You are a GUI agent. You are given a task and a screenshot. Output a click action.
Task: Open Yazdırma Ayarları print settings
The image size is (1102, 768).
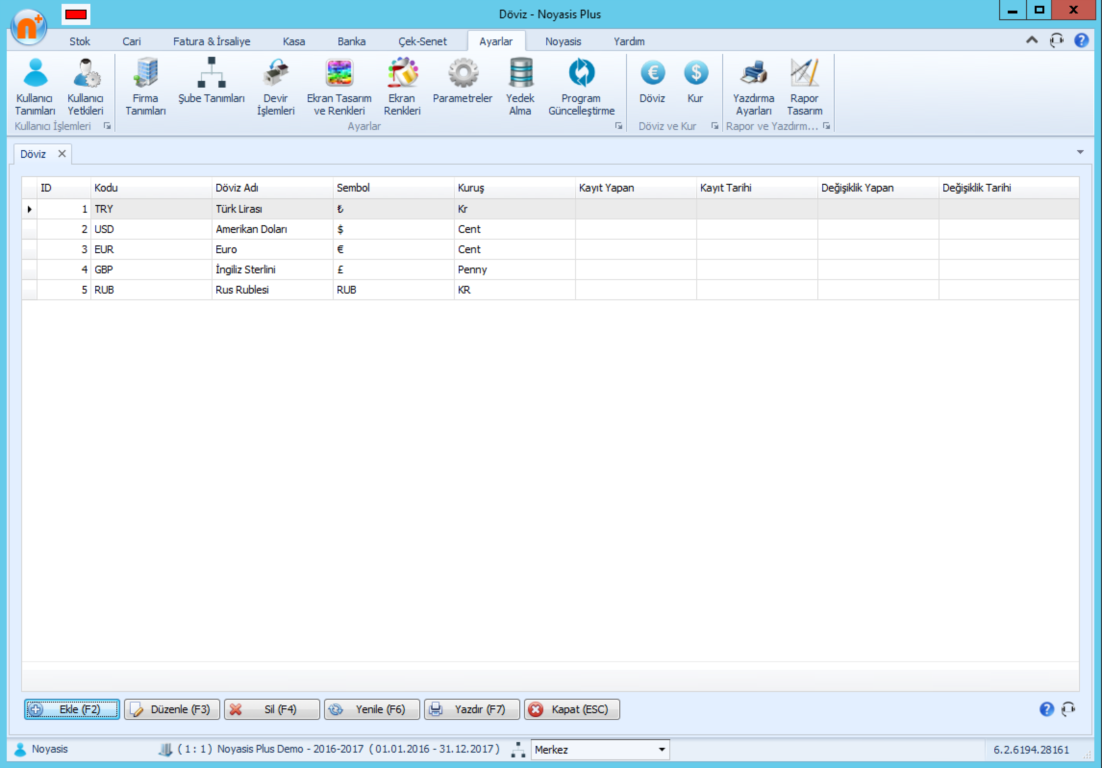(x=753, y=86)
